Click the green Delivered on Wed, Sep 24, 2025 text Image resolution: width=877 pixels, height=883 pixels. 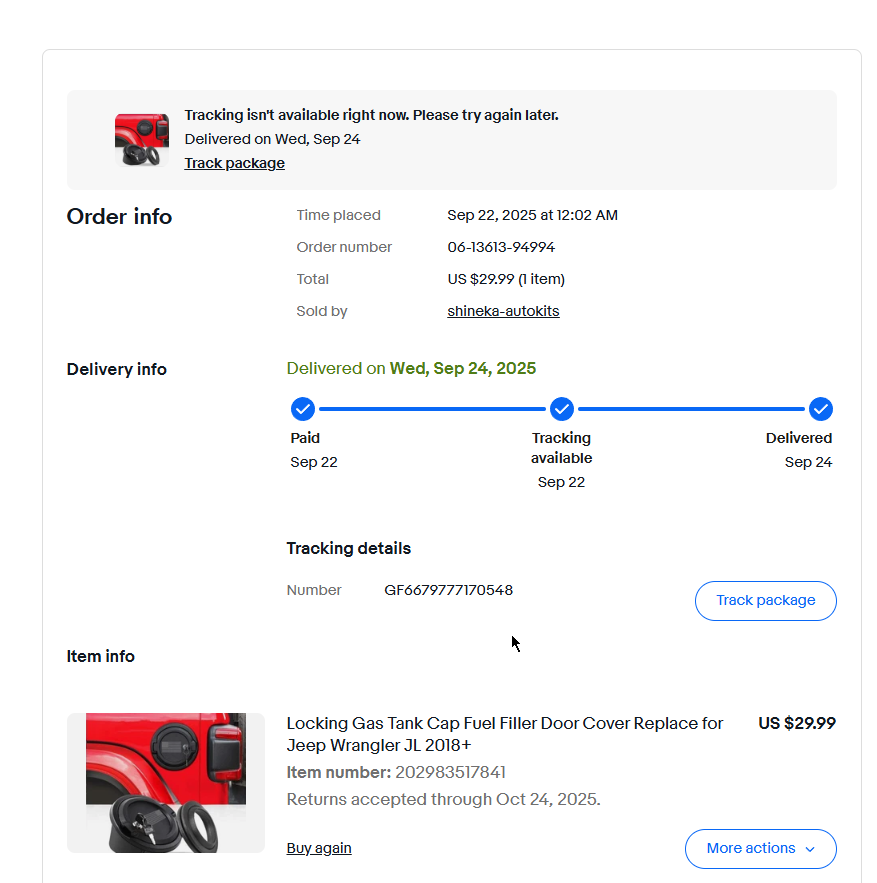(x=411, y=368)
